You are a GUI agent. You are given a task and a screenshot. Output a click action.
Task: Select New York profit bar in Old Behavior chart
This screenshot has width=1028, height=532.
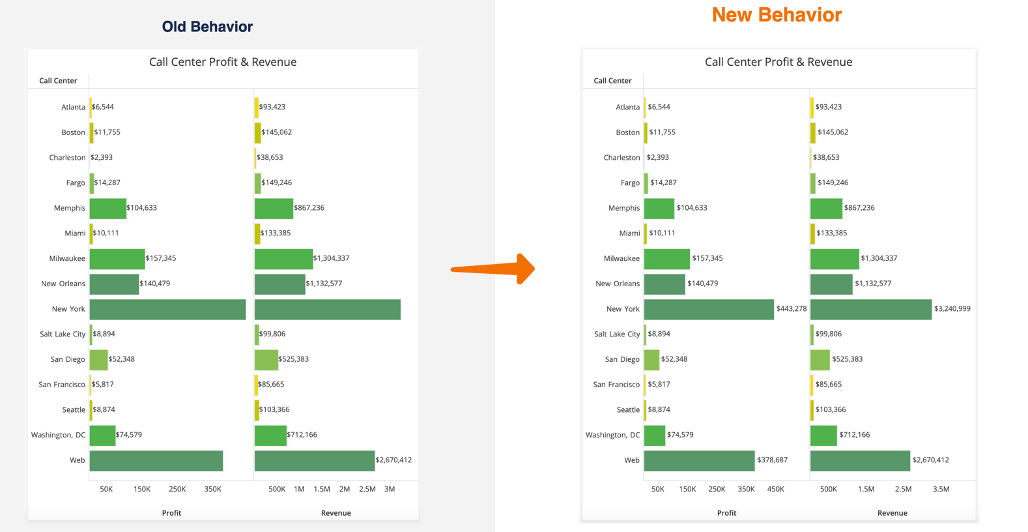167,309
